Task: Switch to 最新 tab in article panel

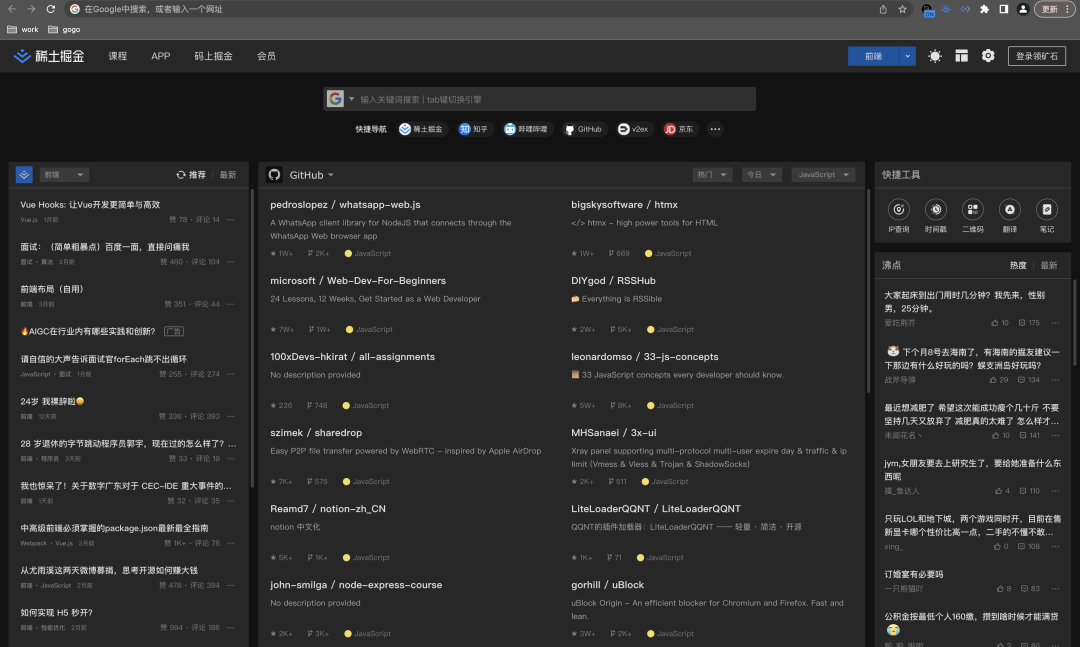Action: [228, 175]
